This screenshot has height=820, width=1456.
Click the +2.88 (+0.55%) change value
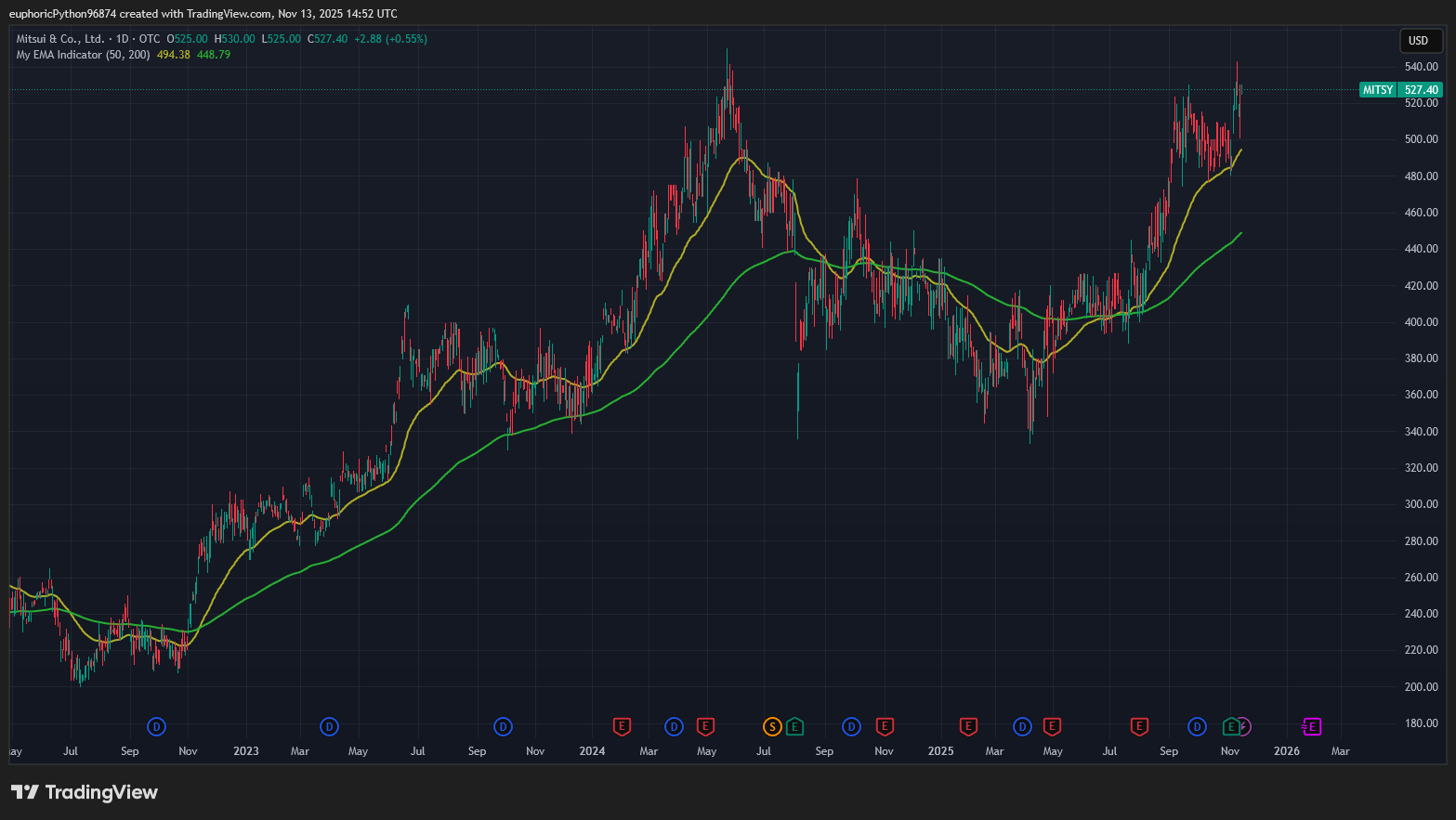coord(390,39)
